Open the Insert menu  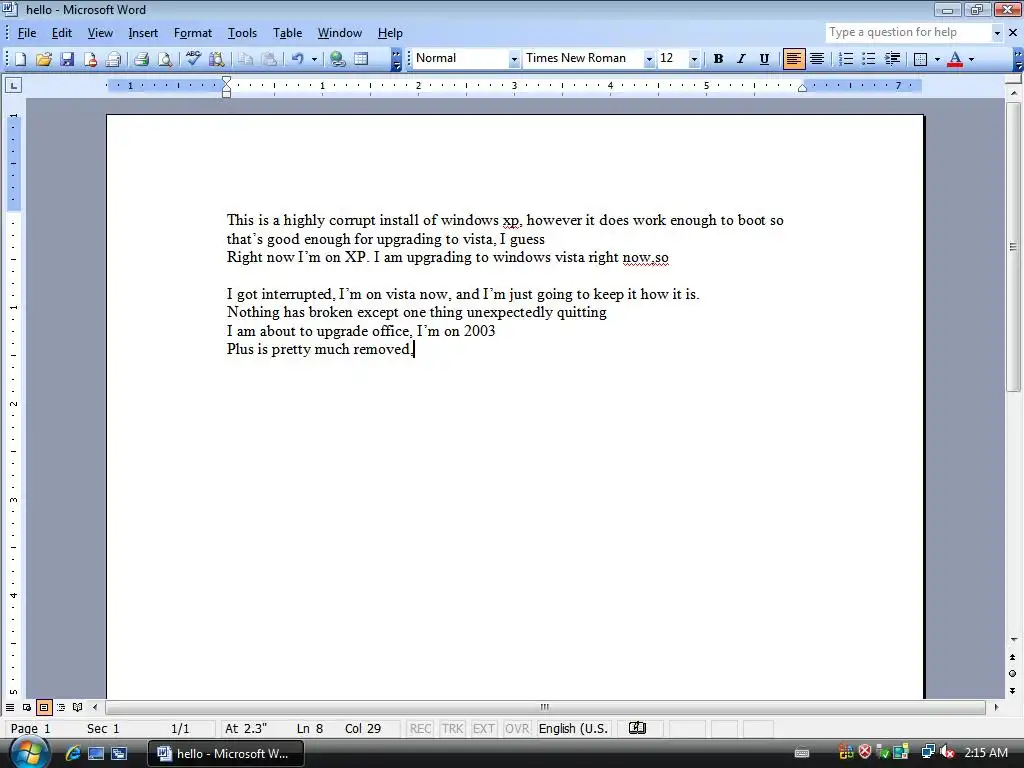coord(142,33)
